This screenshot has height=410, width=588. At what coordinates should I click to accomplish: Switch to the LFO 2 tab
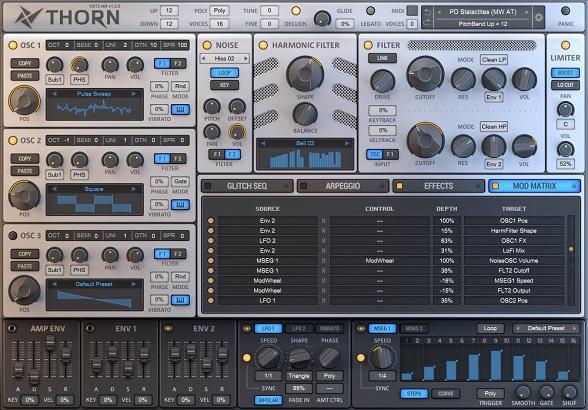(x=299, y=329)
